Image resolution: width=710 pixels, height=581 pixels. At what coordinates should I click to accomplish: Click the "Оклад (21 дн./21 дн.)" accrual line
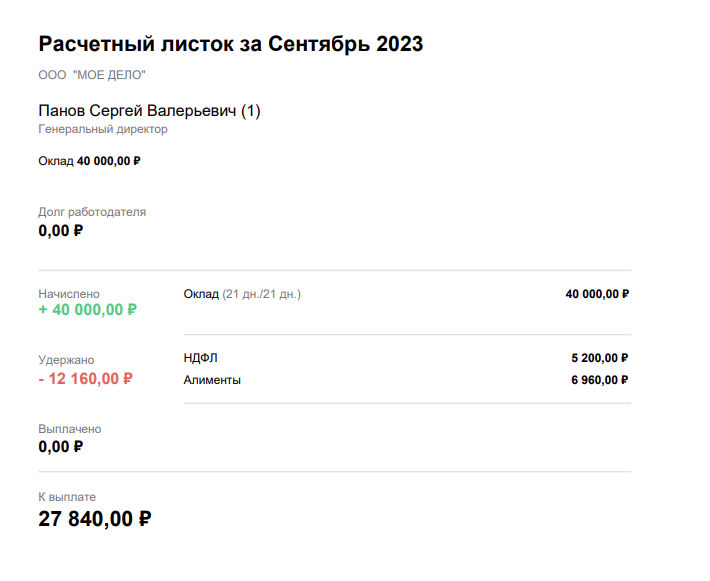pyautogui.click(x=242, y=294)
